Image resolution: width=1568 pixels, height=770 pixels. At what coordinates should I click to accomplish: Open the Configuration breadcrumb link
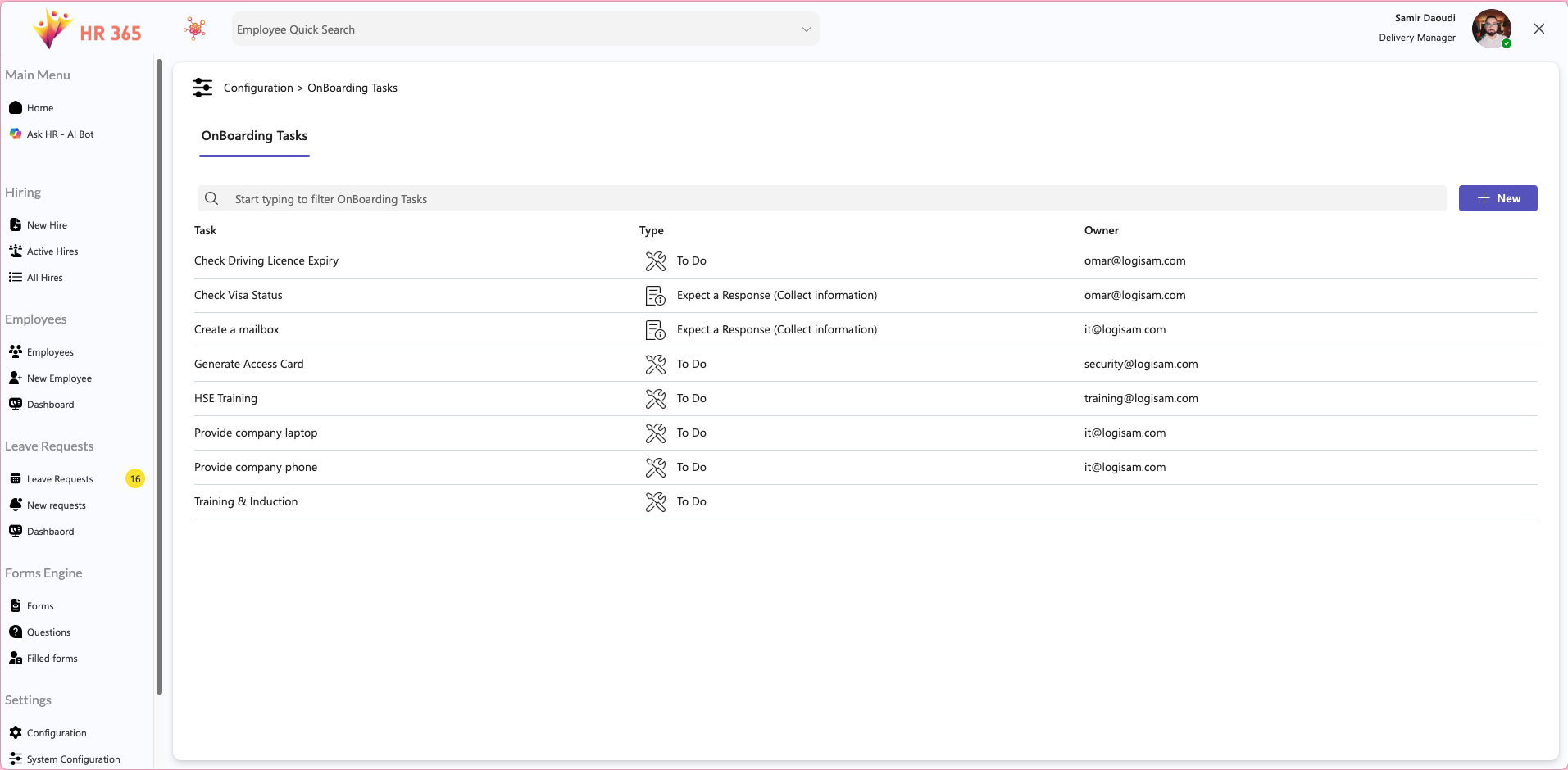[257, 88]
